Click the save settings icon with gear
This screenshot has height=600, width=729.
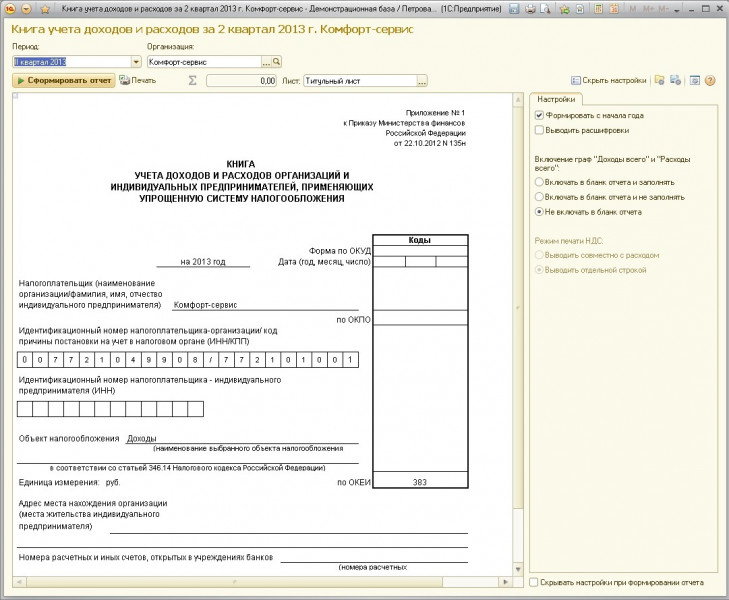pos(676,80)
